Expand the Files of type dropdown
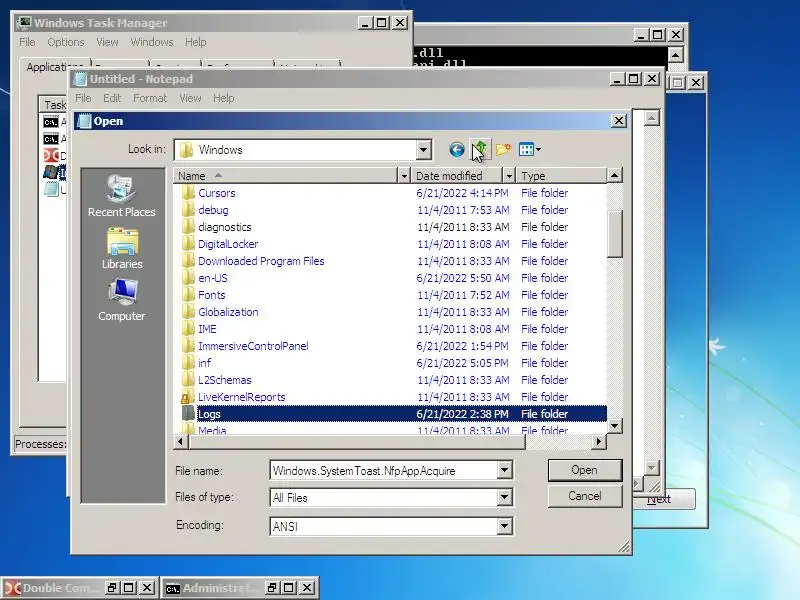 [x=505, y=497]
